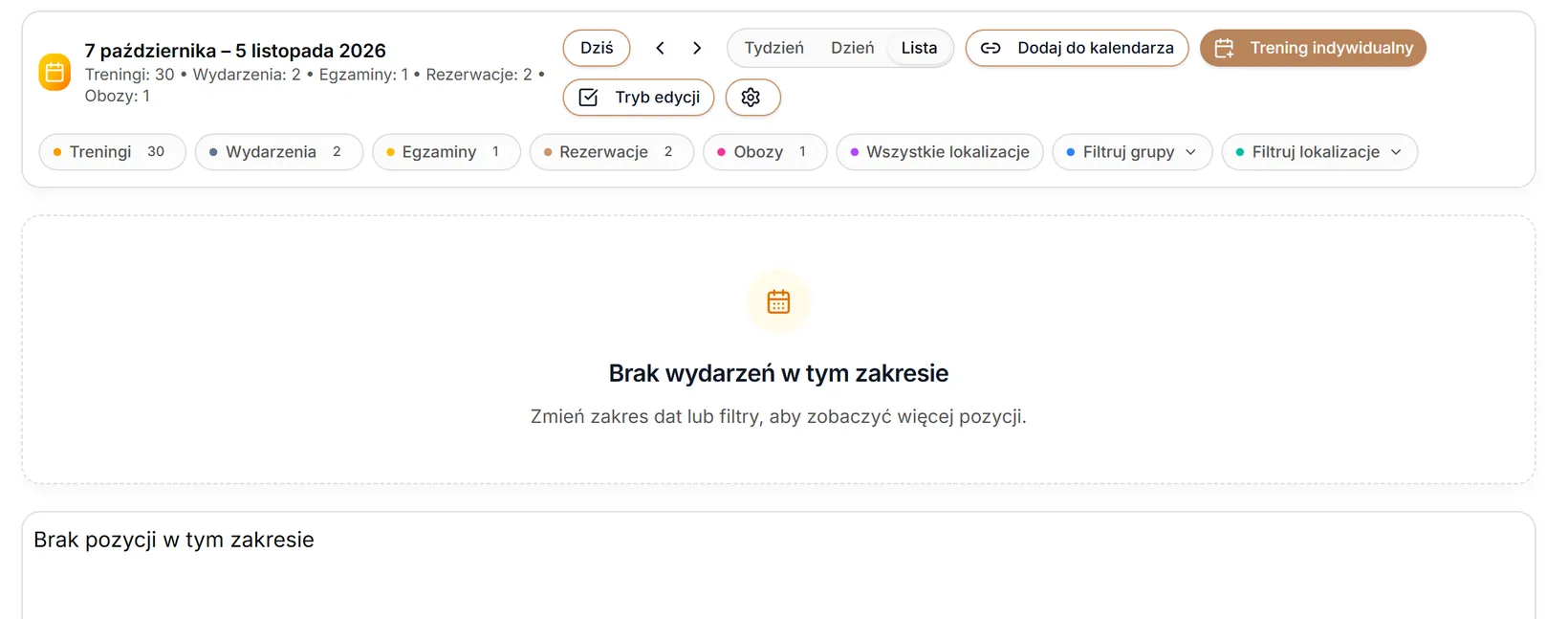Click the empty-state calendar icon
This screenshot has width=1568, height=619.
pos(778,302)
